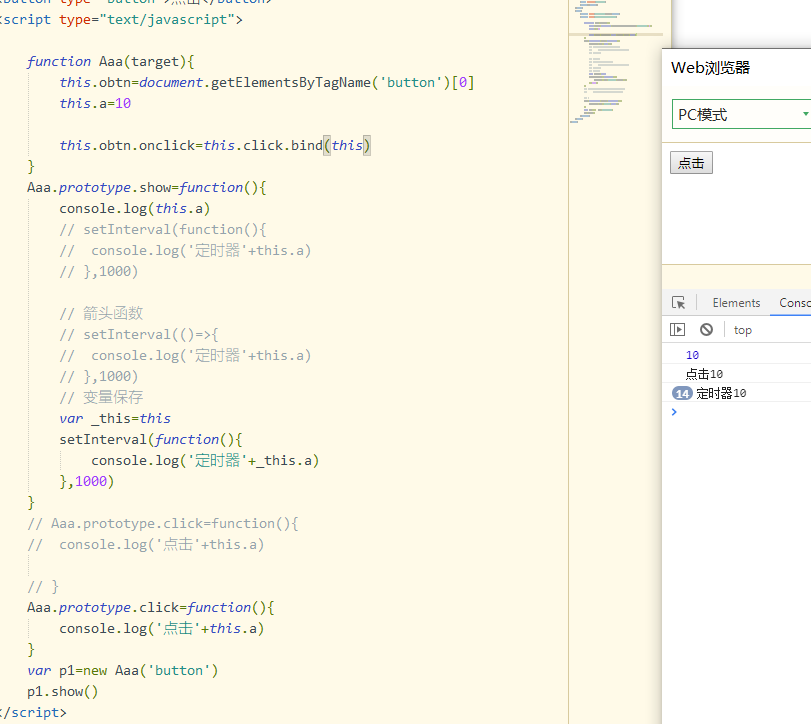Click the commented // Aaa.prototype.click=function line
Image resolution: width=811 pixels, height=724 pixels.
(162, 523)
